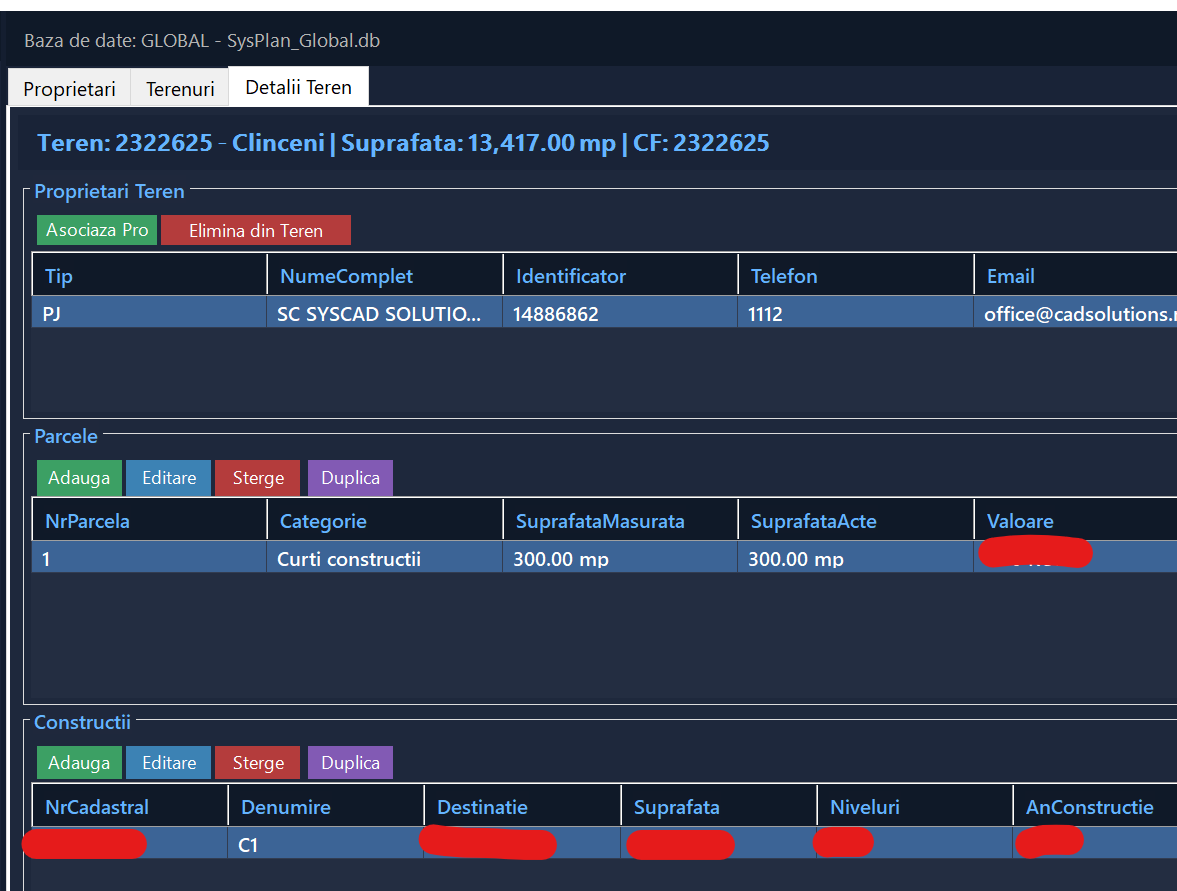The width and height of the screenshot is (1177, 891).
Task: Click Adauga in the Constructii section
Action: tap(79, 763)
